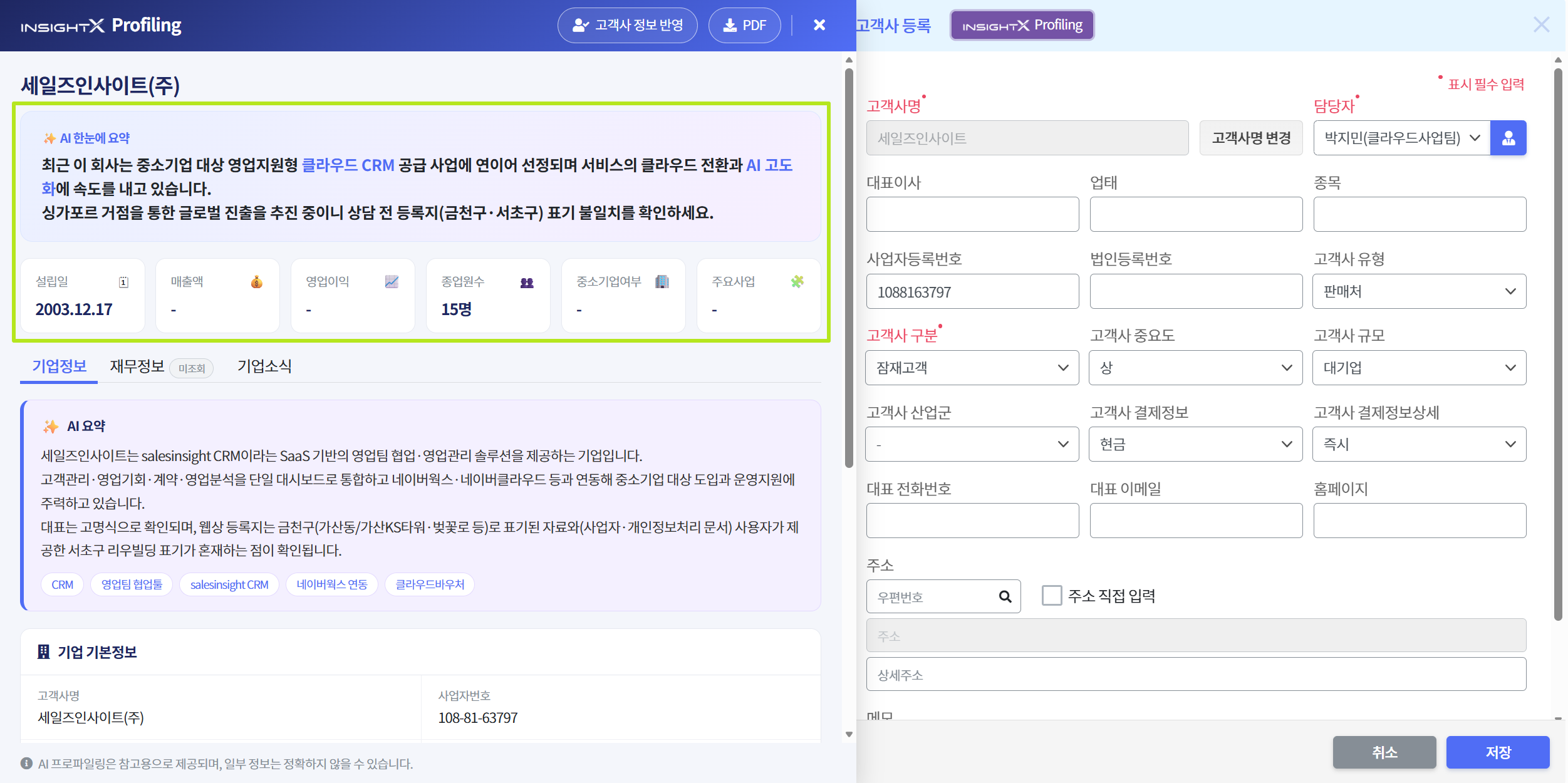Click the 사업자등록번호 field showing 1088163797
The width and height of the screenshot is (1568, 783).
[x=972, y=291]
